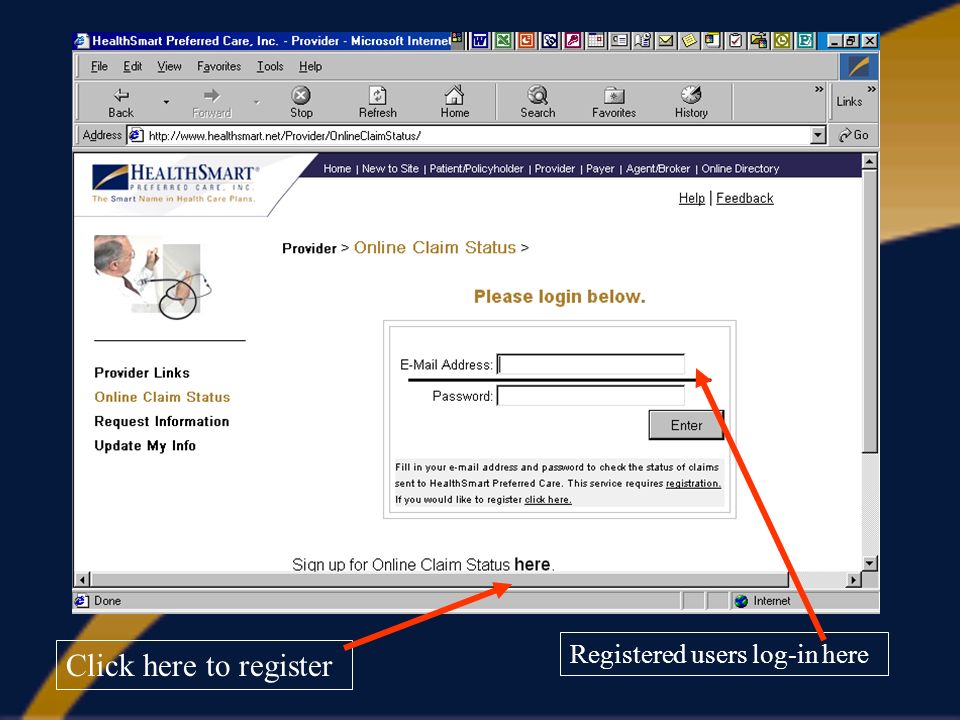The height and width of the screenshot is (720, 960).
Task: Select Online Claim Status in sidebar
Action: (x=162, y=397)
